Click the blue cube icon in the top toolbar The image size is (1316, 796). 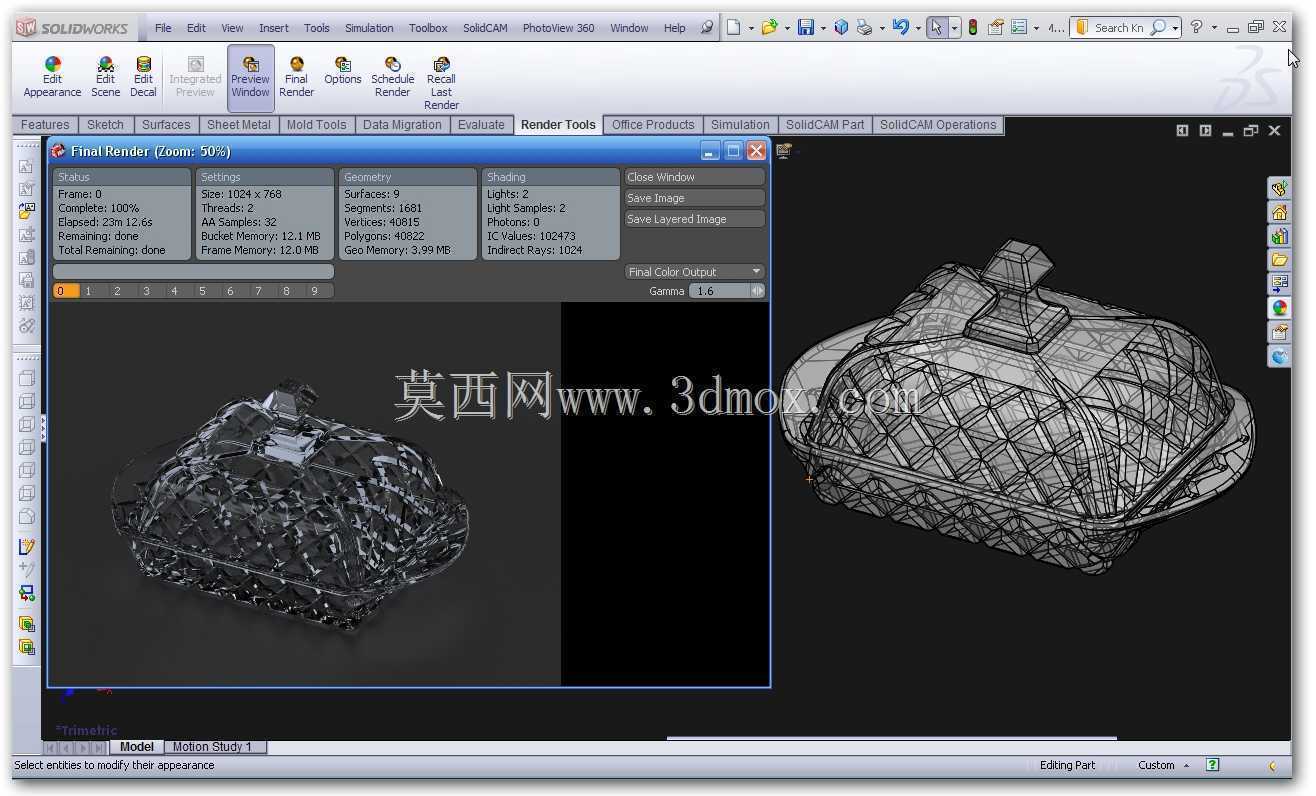[x=841, y=28]
